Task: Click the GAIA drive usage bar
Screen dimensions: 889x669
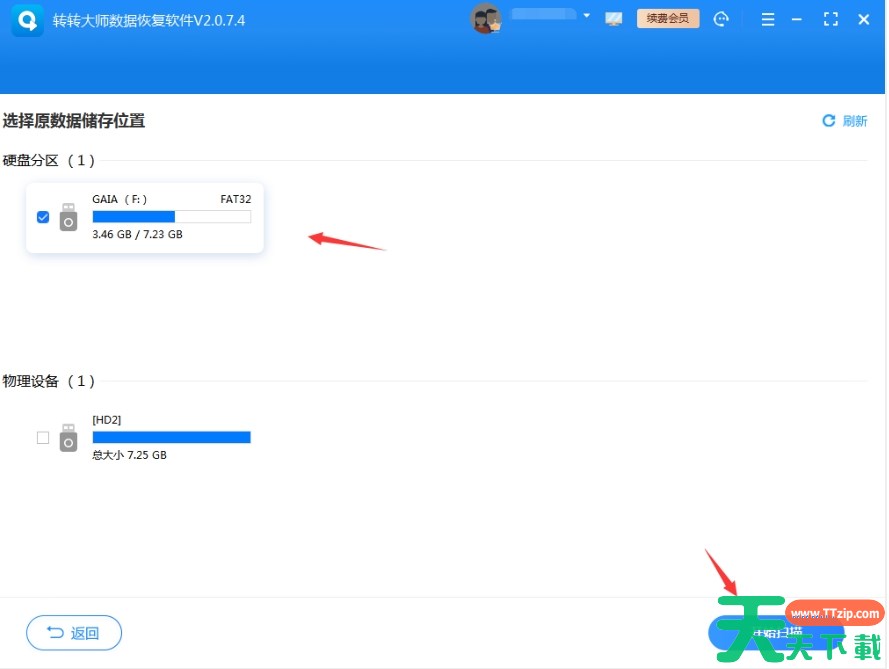Action: [x=171, y=217]
